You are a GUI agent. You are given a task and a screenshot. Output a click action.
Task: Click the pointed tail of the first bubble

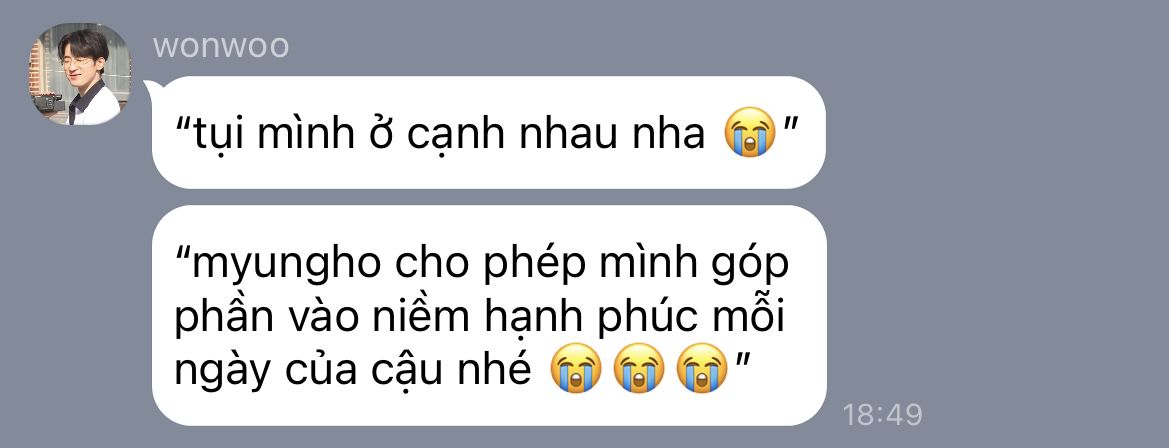coord(151,94)
